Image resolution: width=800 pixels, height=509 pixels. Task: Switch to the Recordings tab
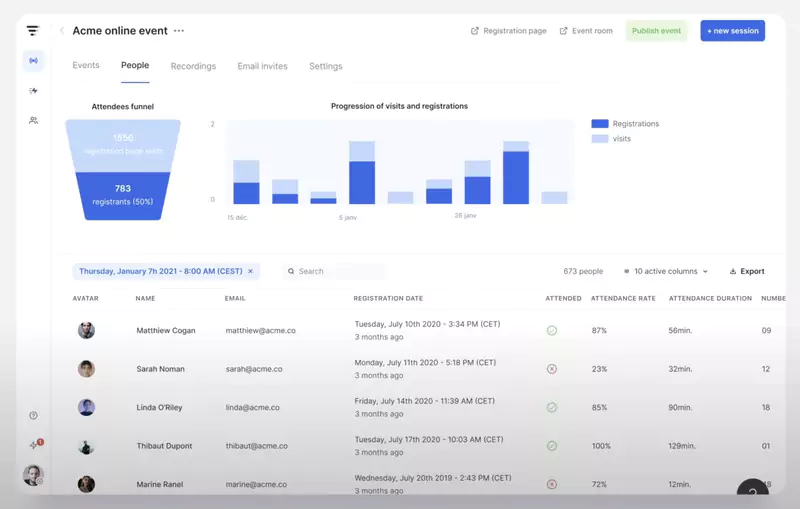(193, 66)
